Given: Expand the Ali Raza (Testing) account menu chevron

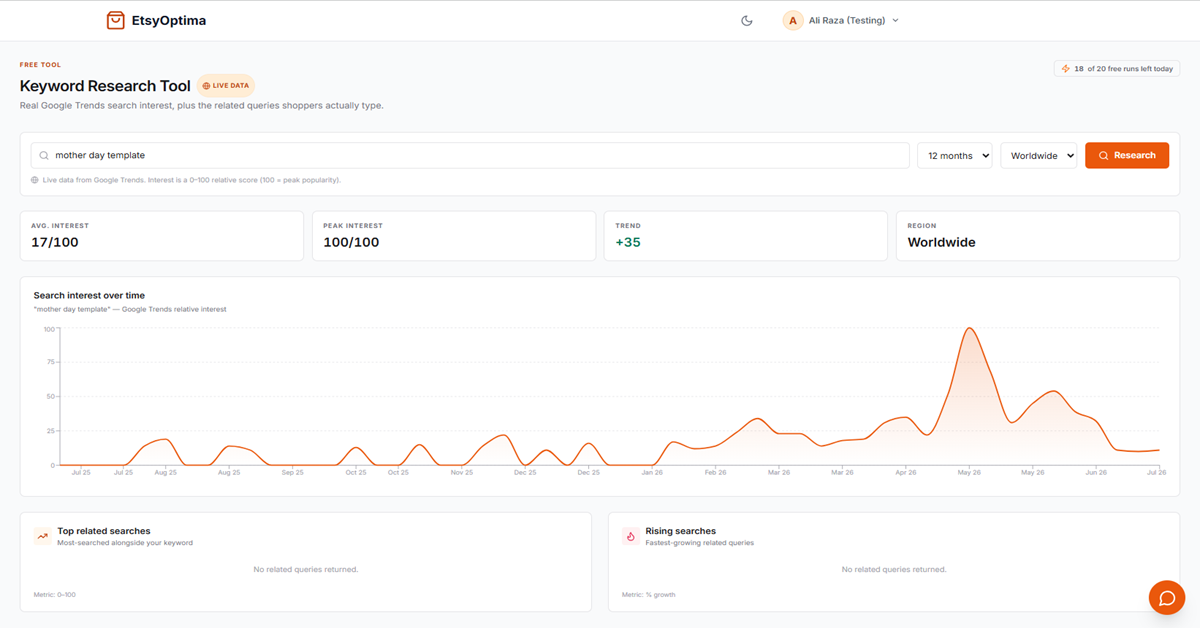Looking at the screenshot, I should (895, 20).
